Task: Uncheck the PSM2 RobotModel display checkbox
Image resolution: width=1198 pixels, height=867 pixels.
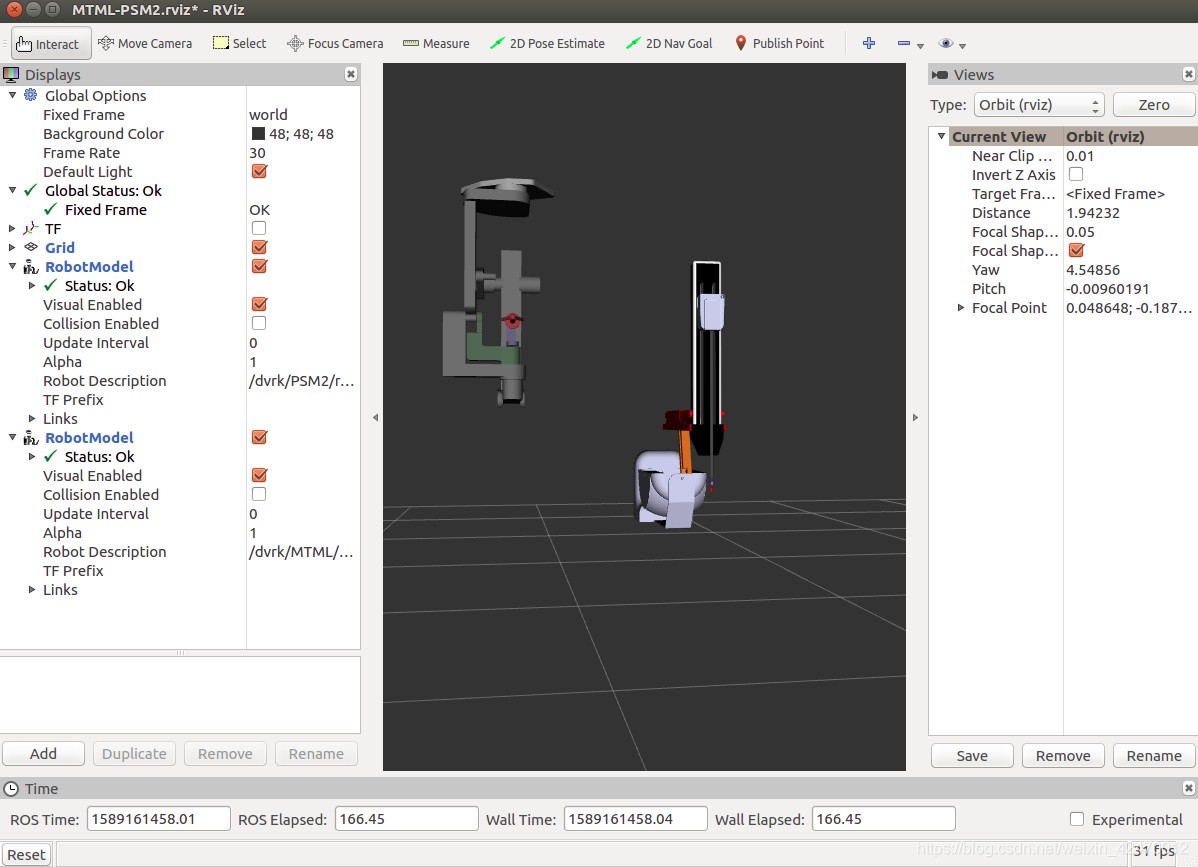Action: click(x=260, y=267)
